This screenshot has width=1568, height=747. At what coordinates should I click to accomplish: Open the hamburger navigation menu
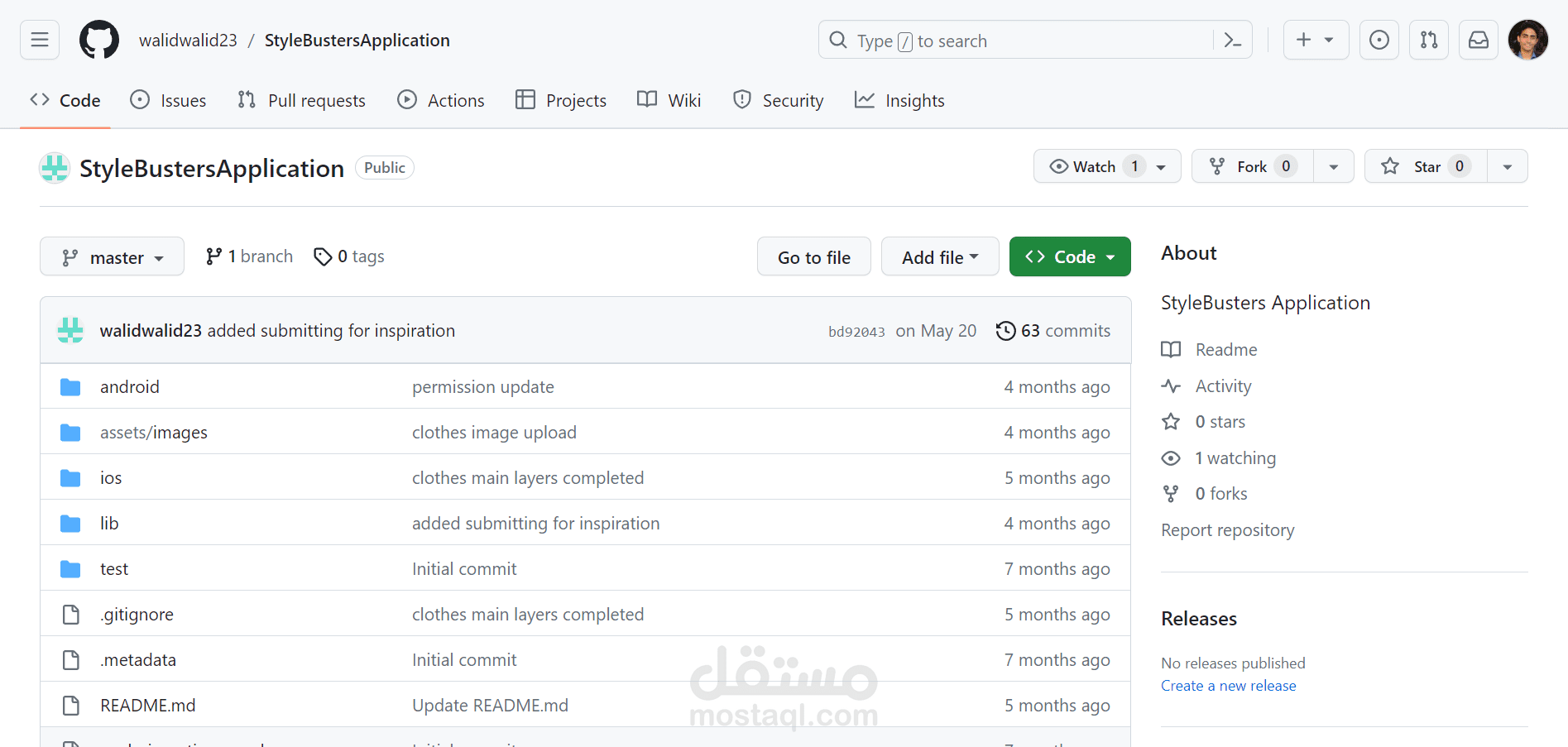pyautogui.click(x=40, y=40)
